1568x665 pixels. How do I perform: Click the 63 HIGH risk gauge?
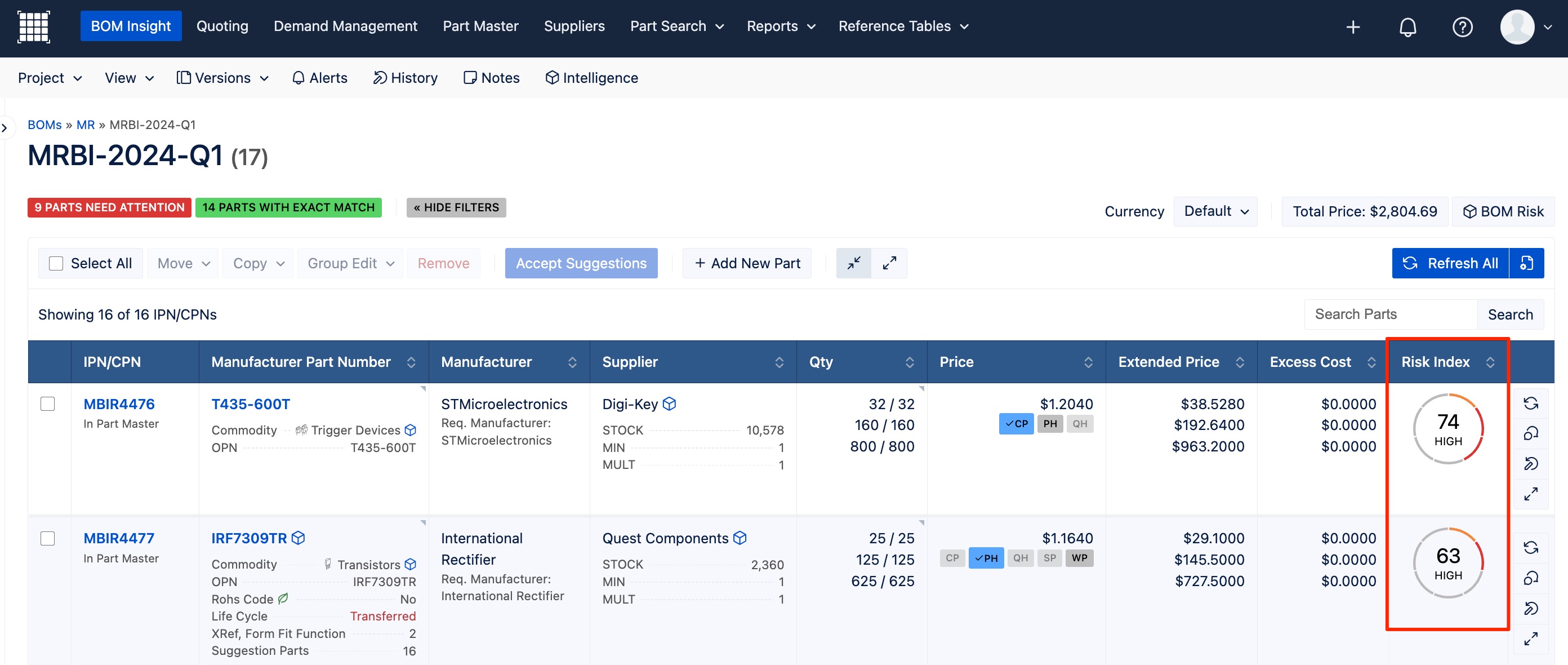pyautogui.click(x=1447, y=564)
